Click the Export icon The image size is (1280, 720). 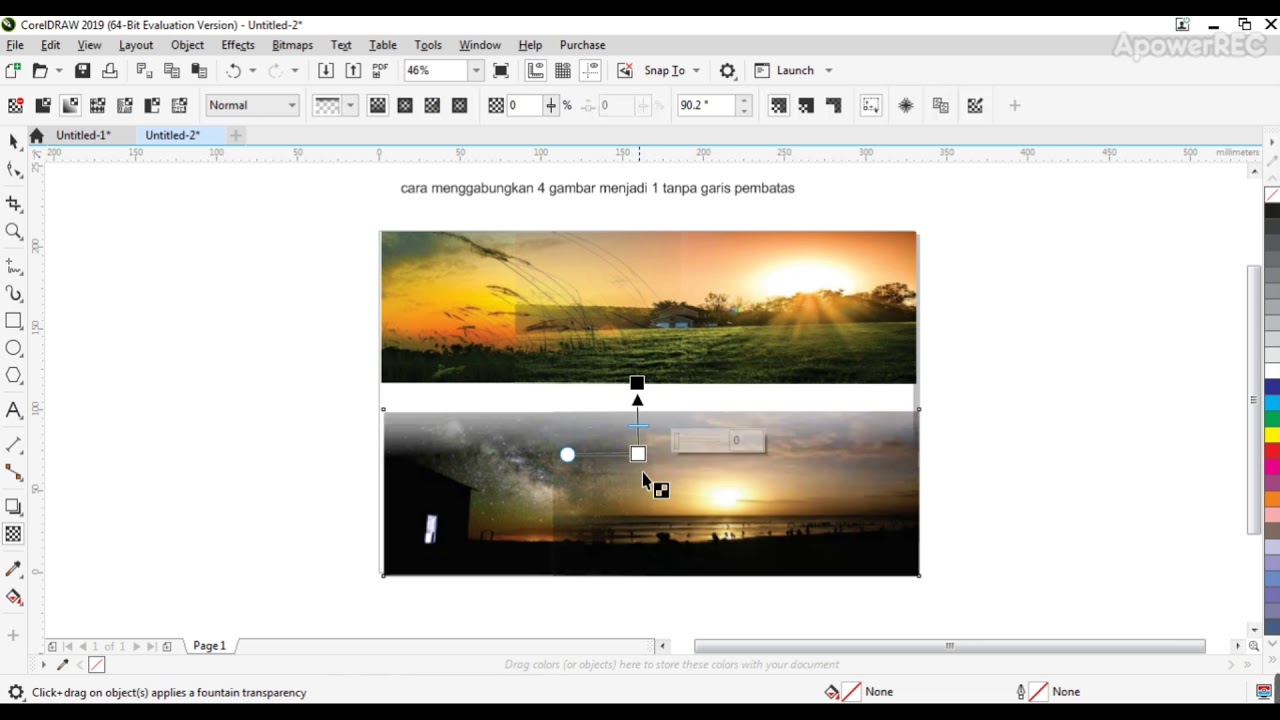click(353, 70)
